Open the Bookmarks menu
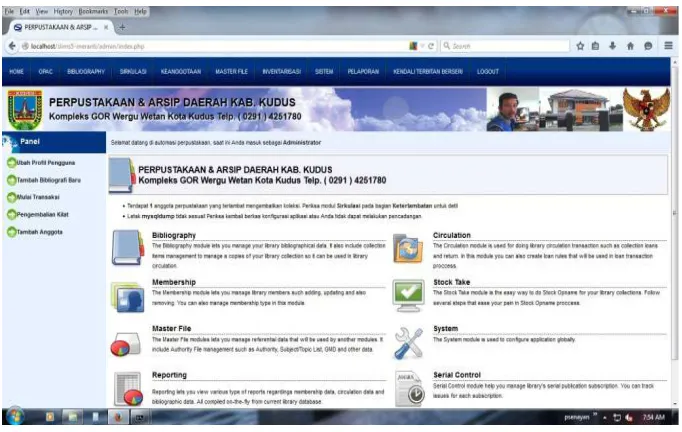Screen dimensions: 682x432 pos(93,11)
